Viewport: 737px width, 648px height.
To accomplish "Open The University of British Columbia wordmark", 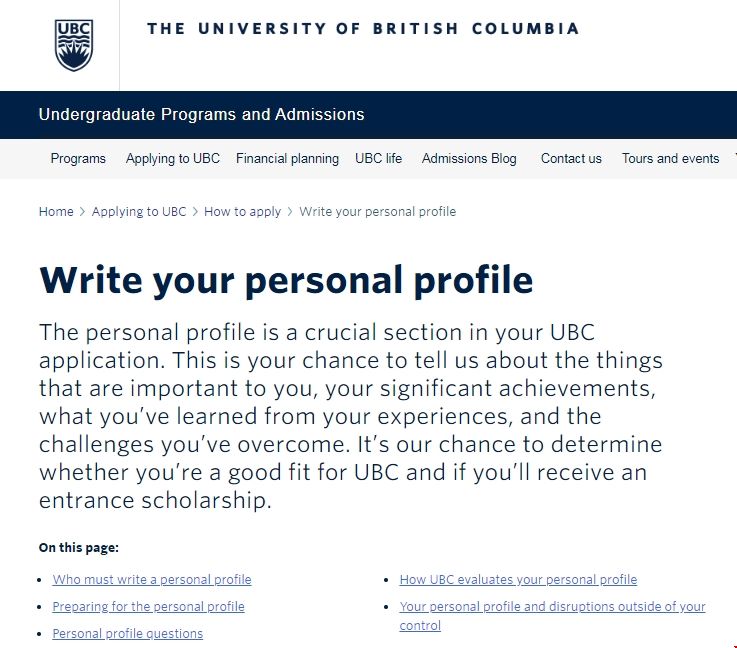I will (363, 29).
